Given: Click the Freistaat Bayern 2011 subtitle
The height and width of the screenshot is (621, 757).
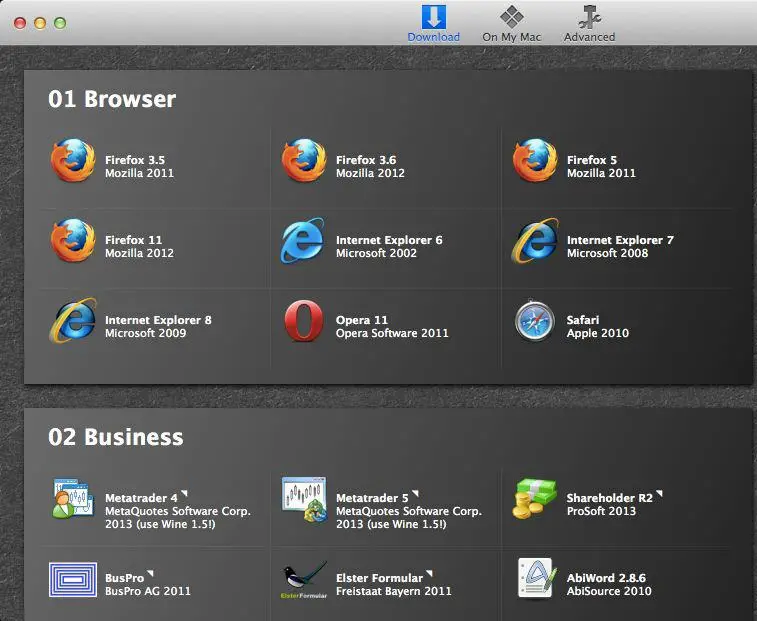Looking at the screenshot, I should coord(393,591).
